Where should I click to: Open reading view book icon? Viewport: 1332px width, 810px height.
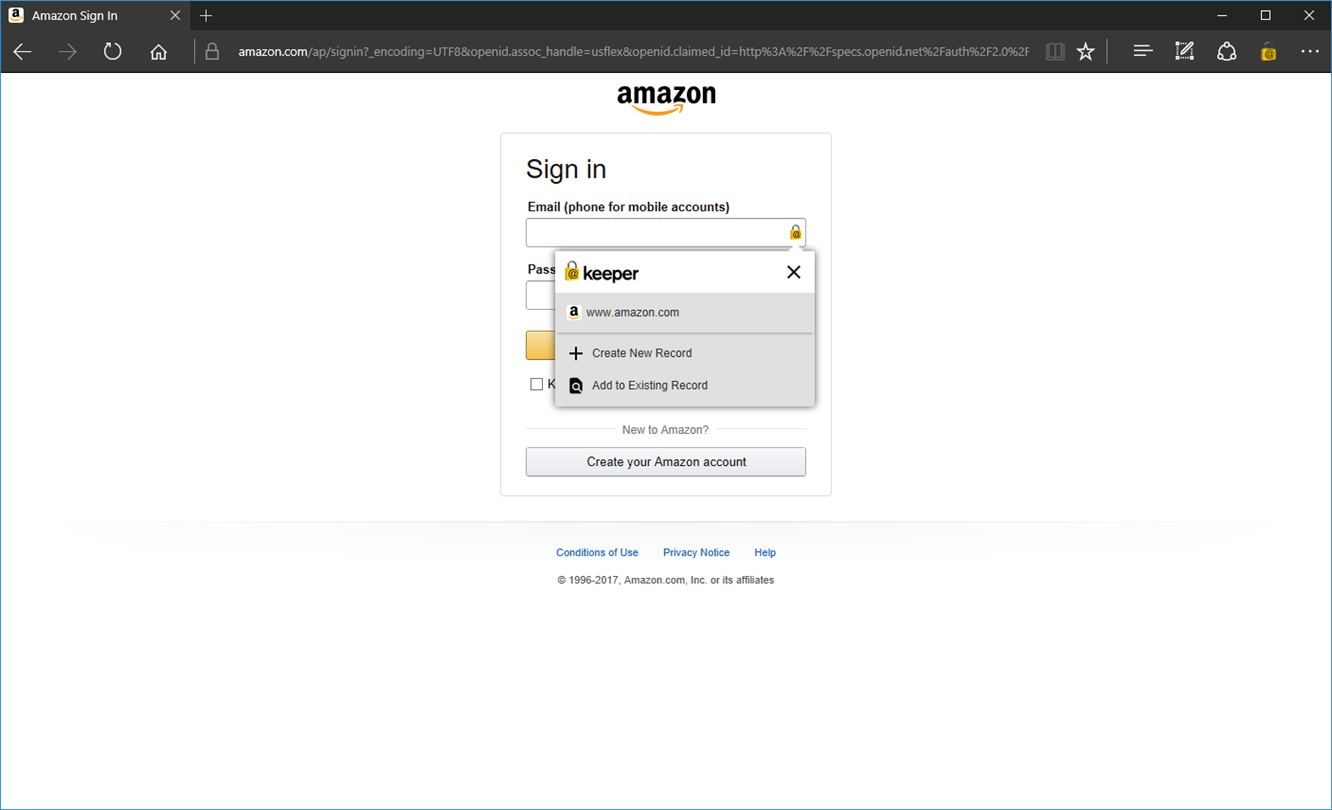1055,52
